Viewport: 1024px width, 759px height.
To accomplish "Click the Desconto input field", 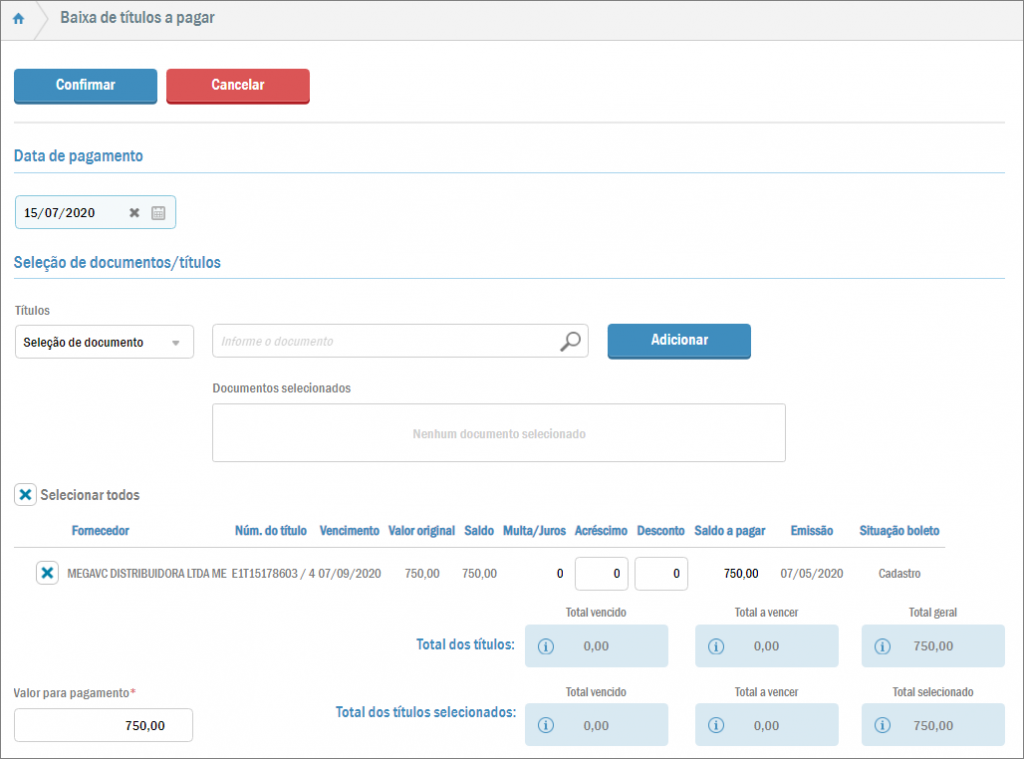I will [661, 574].
